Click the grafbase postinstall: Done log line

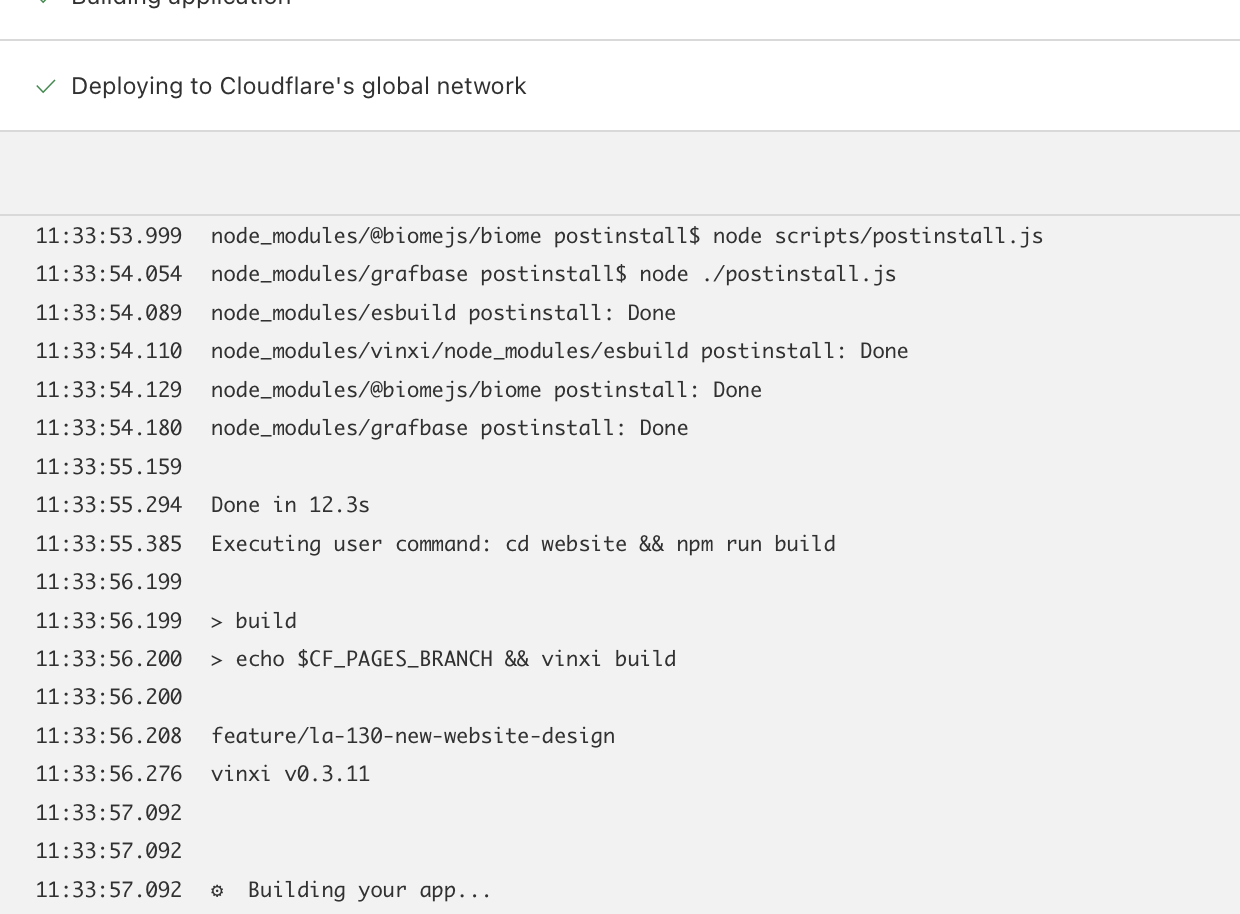[449, 428]
